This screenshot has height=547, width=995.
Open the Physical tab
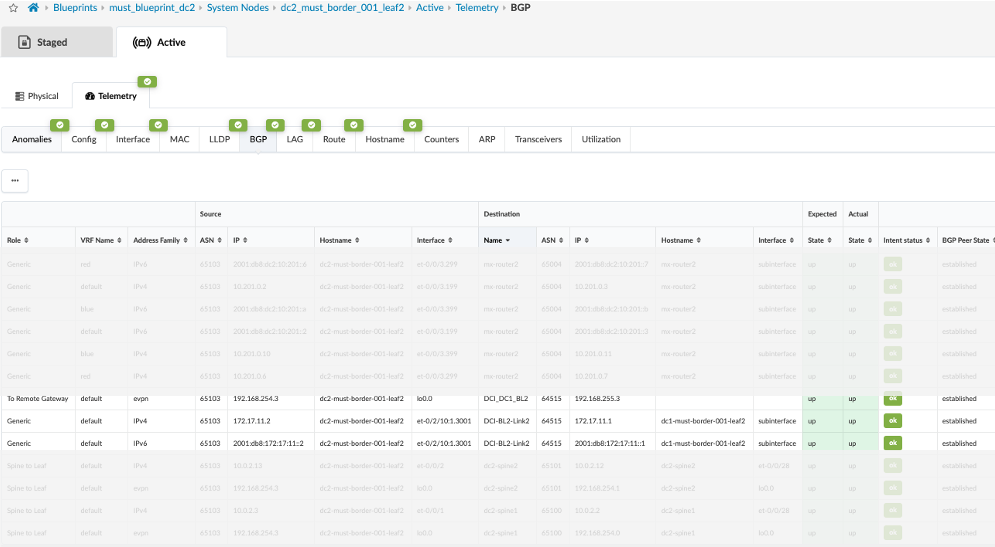(x=37, y=96)
